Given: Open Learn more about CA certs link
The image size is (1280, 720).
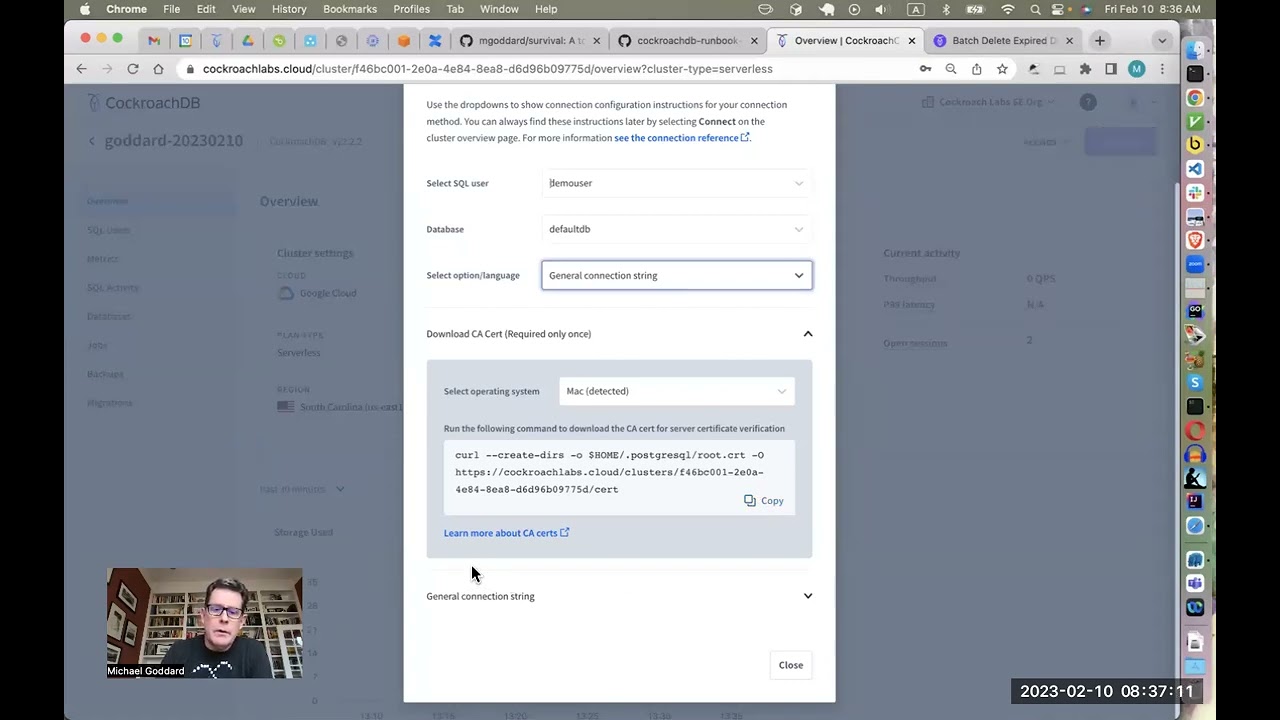Looking at the screenshot, I should (x=506, y=533).
